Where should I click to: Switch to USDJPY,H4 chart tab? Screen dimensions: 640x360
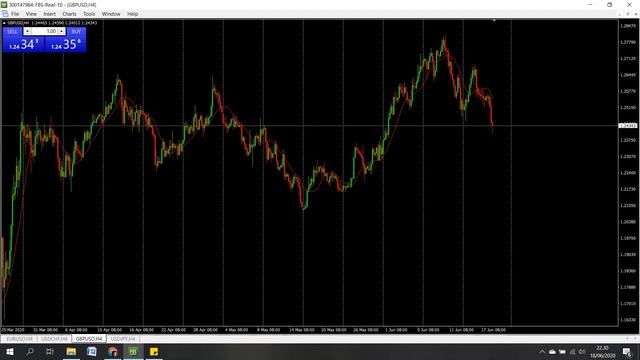(123, 339)
